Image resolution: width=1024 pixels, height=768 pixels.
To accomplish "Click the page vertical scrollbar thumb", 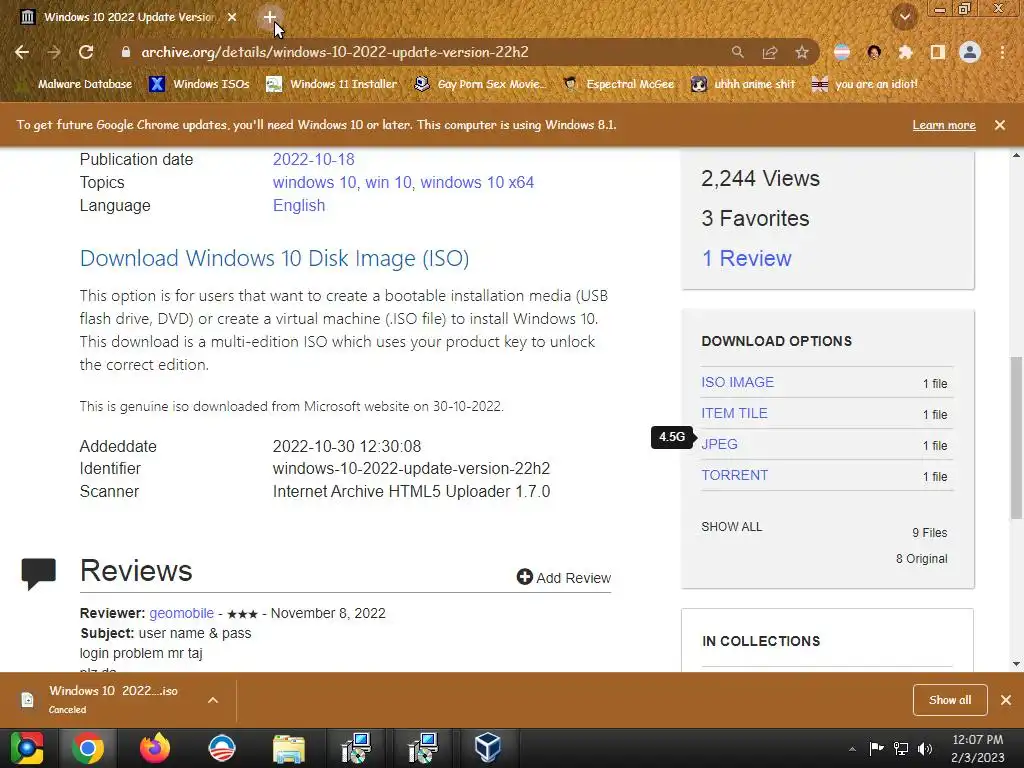I will pyautogui.click(x=1016, y=438).
